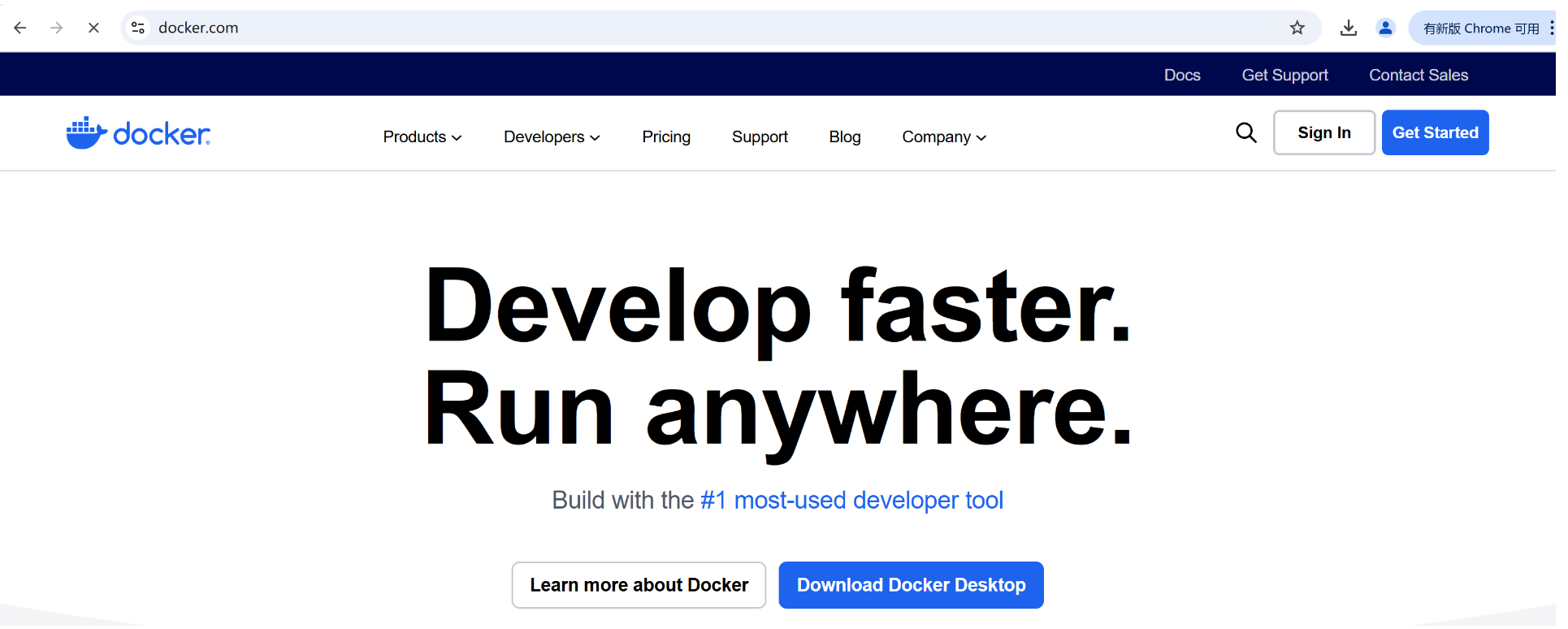Image resolution: width=1568 pixels, height=629 pixels.
Task: Click the Docker whale logo
Action: 138,133
